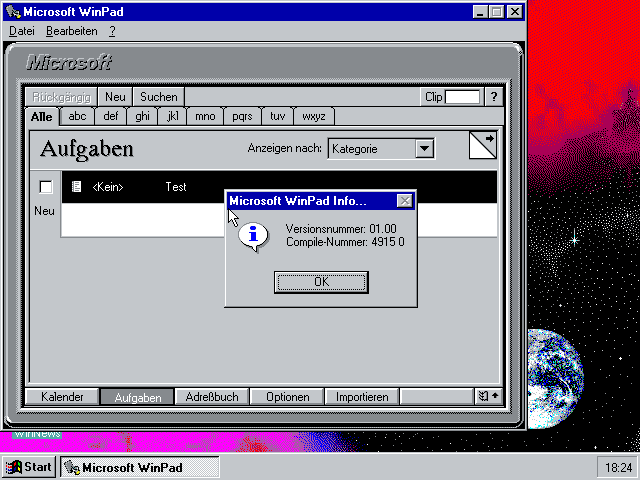Screen dimensions: 640x480
Task: Click the Versionsnummer: 01.00 text
Action: 341,229
